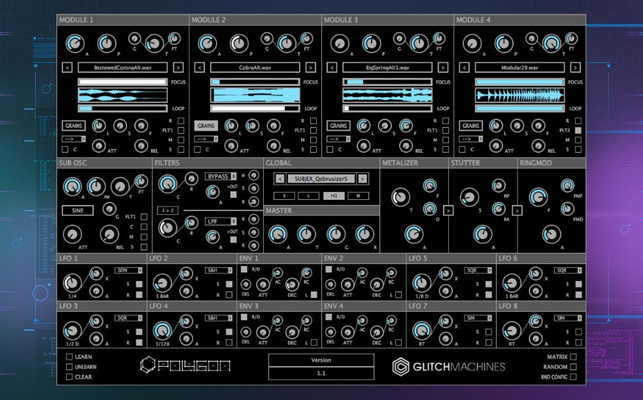The width and height of the screenshot is (643, 400).
Task: Adjust Module 1 pitch knob P
Action: pos(107,43)
